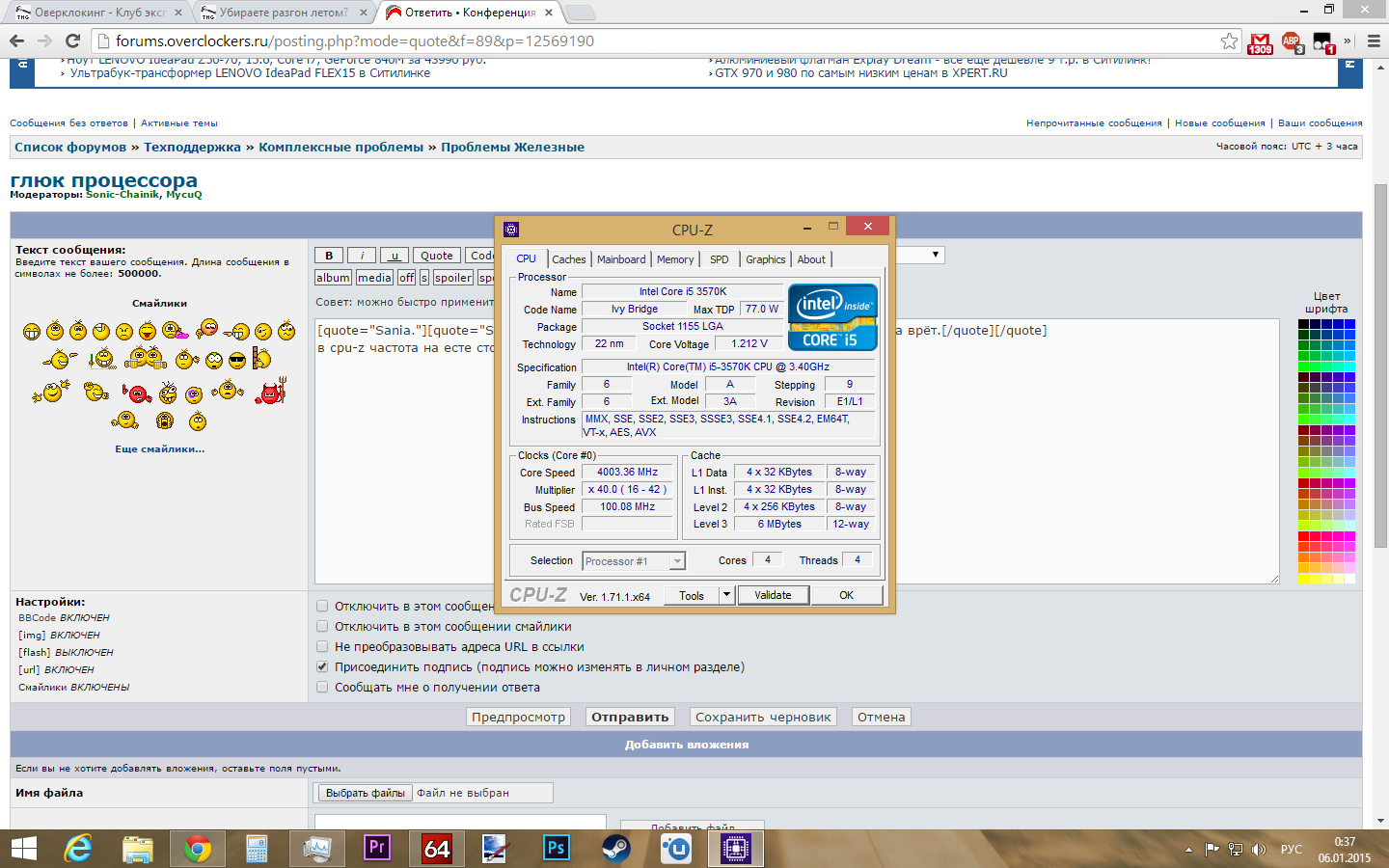
Task: Click 'Сохранить черновик' button
Action: pyautogui.click(x=763, y=717)
